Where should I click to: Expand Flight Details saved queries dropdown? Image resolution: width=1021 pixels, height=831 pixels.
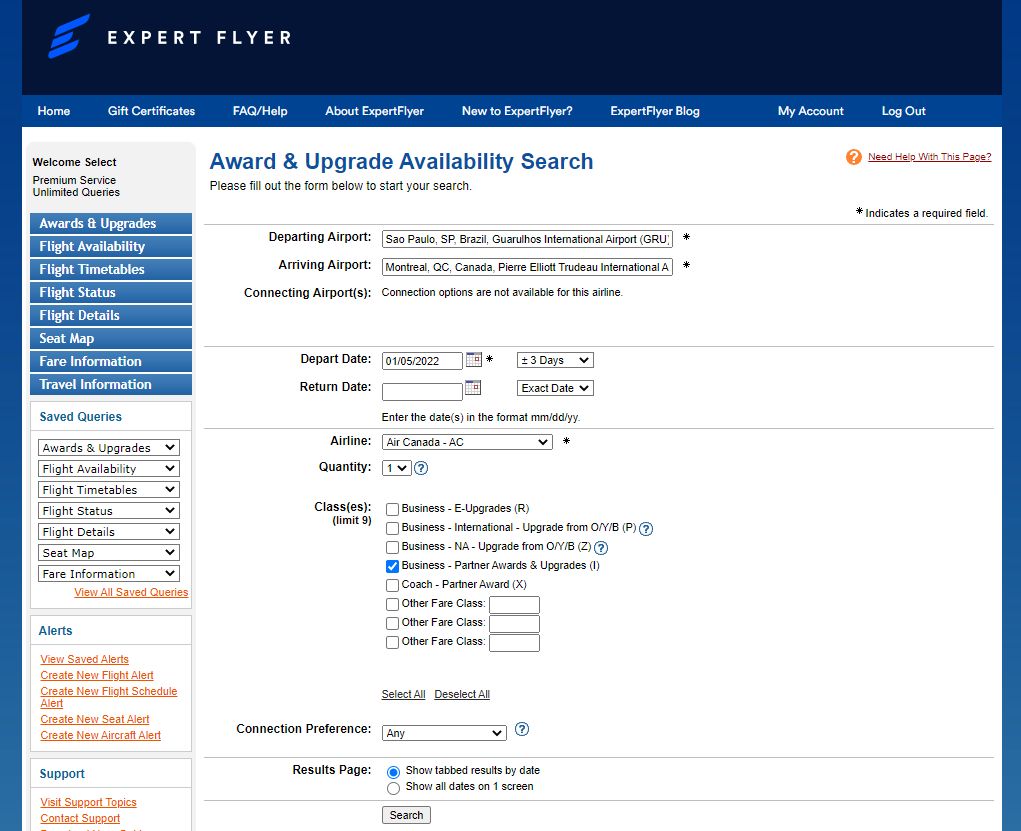[x=109, y=532]
